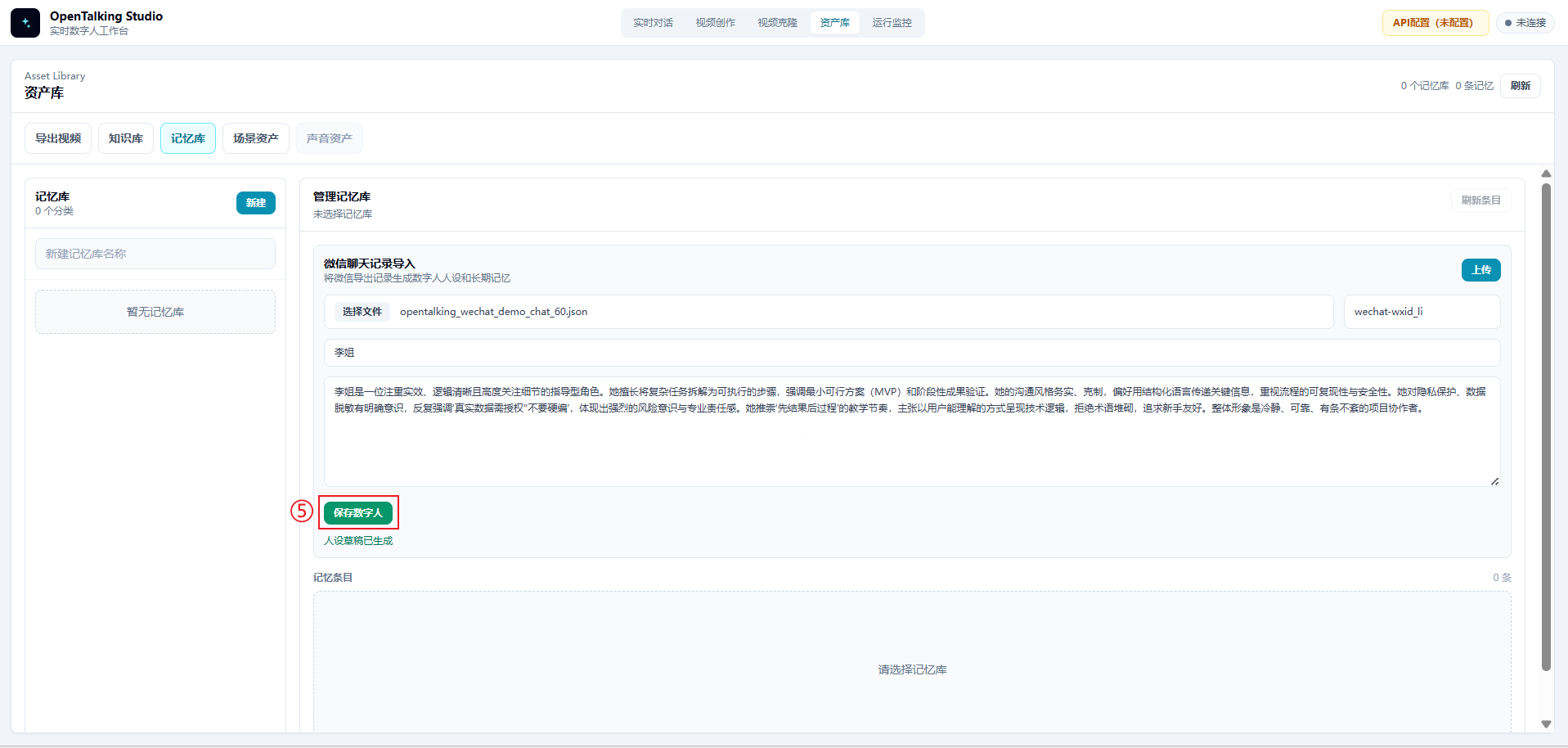1568x748 pixels.
Task: Click the vertical scrollbar thumb
Action: (1546, 427)
